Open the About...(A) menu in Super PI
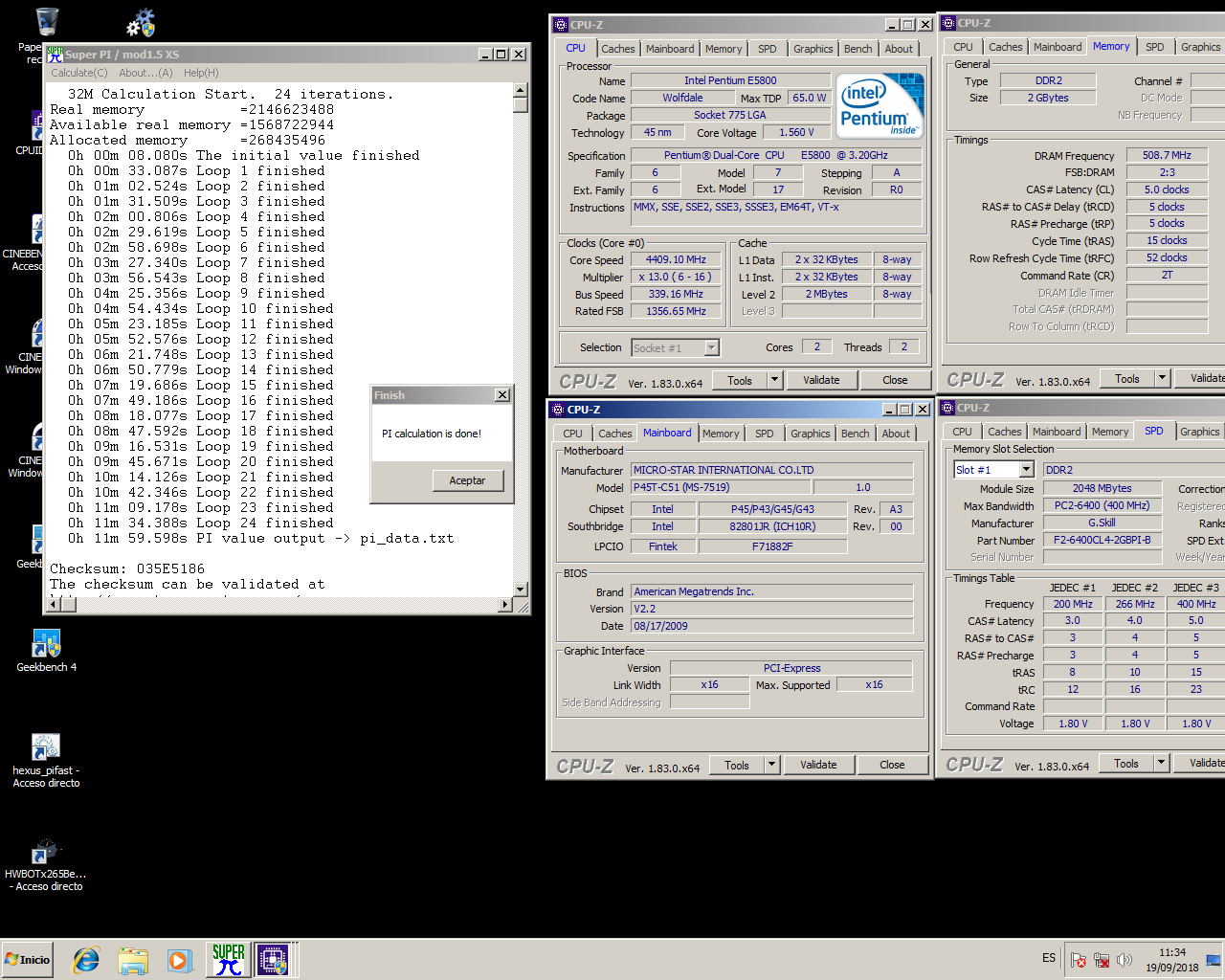This screenshot has width=1225, height=980. 146,73
